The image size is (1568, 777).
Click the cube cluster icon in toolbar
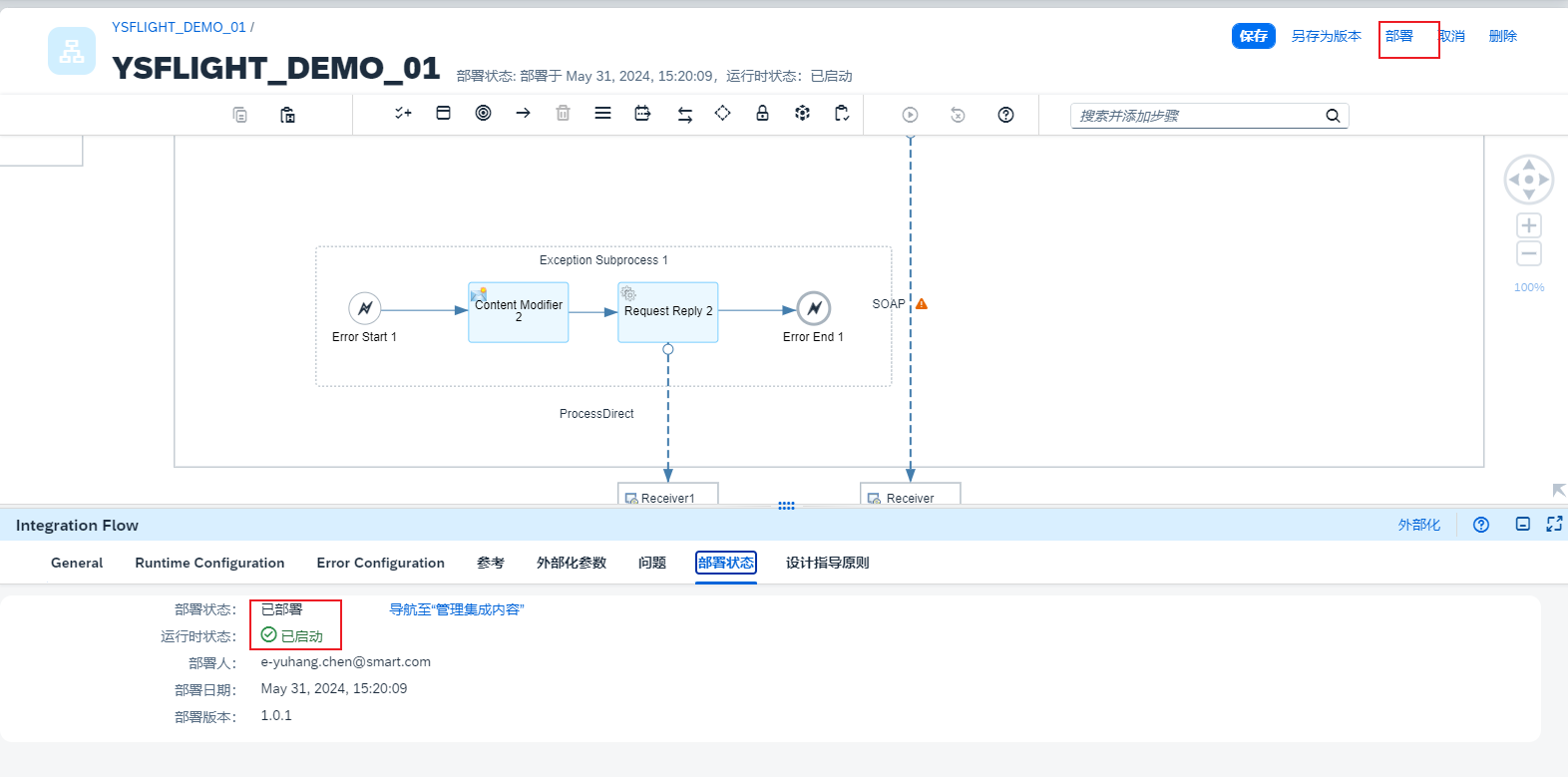tap(802, 114)
